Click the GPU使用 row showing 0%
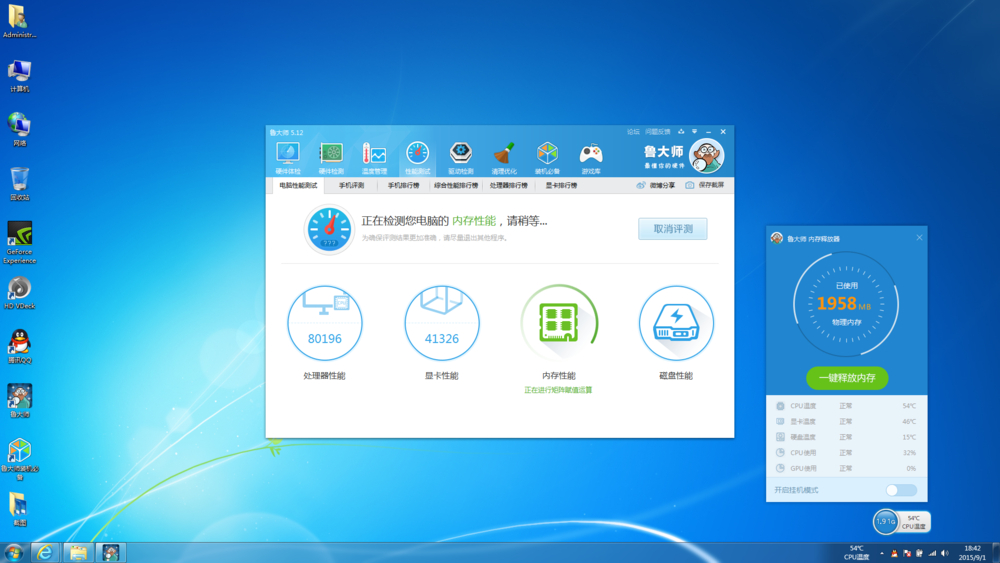1000x563 pixels. pos(846,468)
